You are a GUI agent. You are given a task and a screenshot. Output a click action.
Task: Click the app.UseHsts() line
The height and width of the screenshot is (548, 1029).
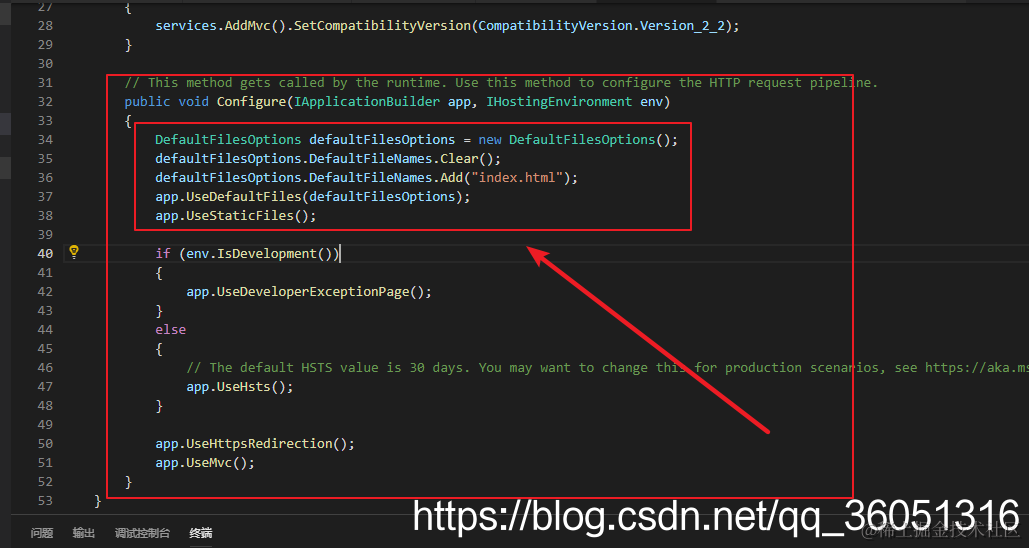240,387
